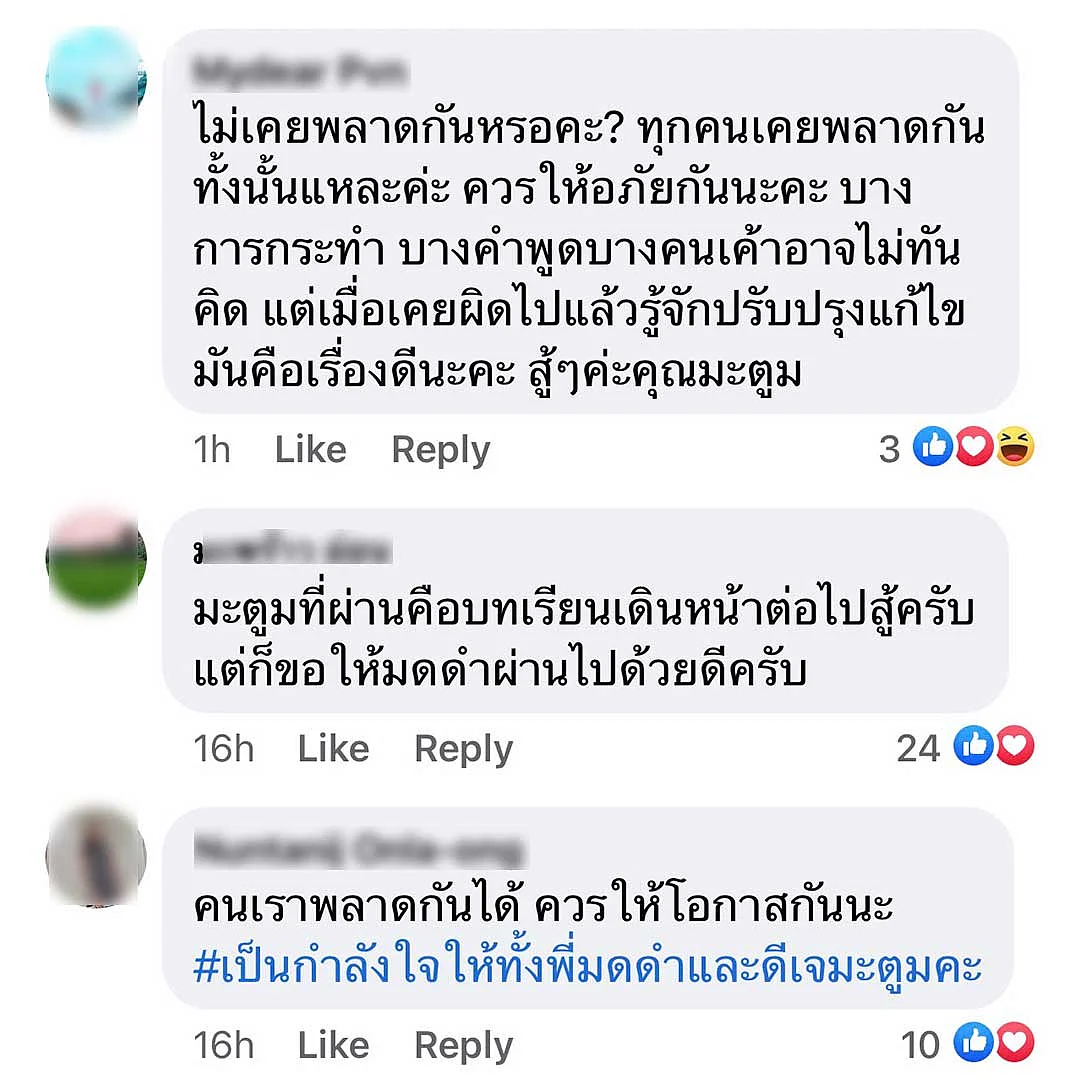Click the heart reaction beside count 10
This screenshot has width=1080, height=1080.
coord(1015,1043)
